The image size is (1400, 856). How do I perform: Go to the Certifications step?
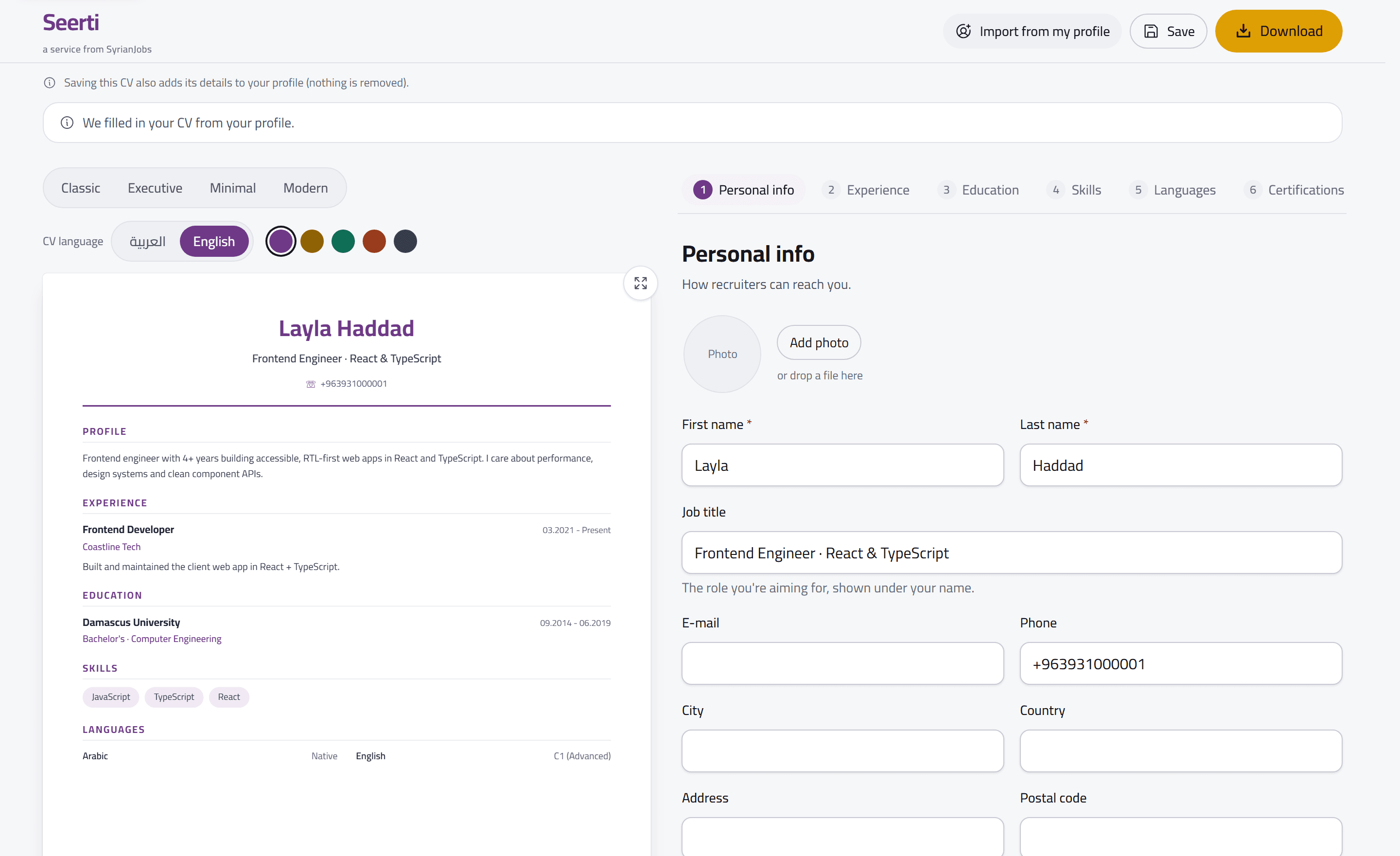pyautogui.click(x=1294, y=190)
